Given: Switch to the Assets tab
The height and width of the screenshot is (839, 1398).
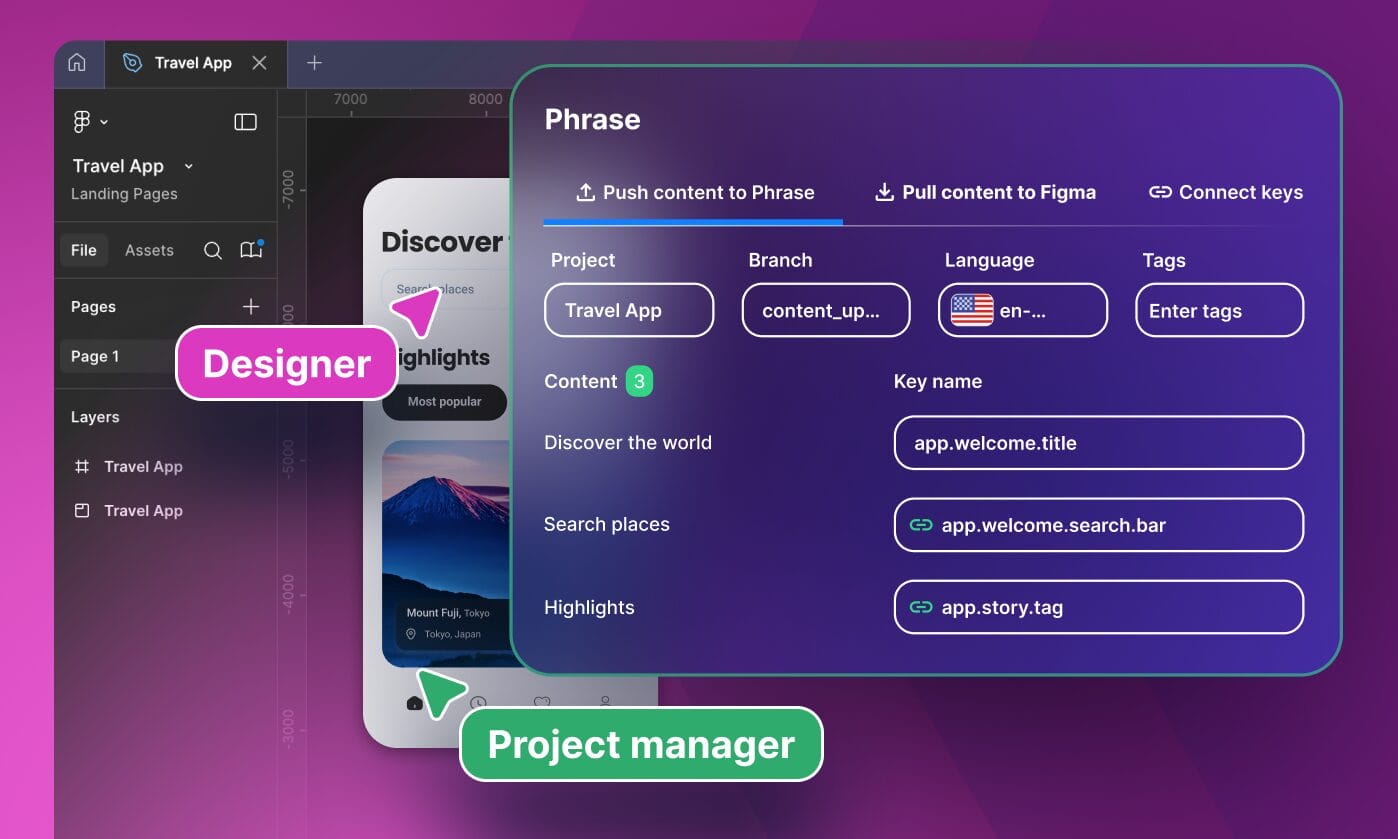Looking at the screenshot, I should (x=149, y=250).
